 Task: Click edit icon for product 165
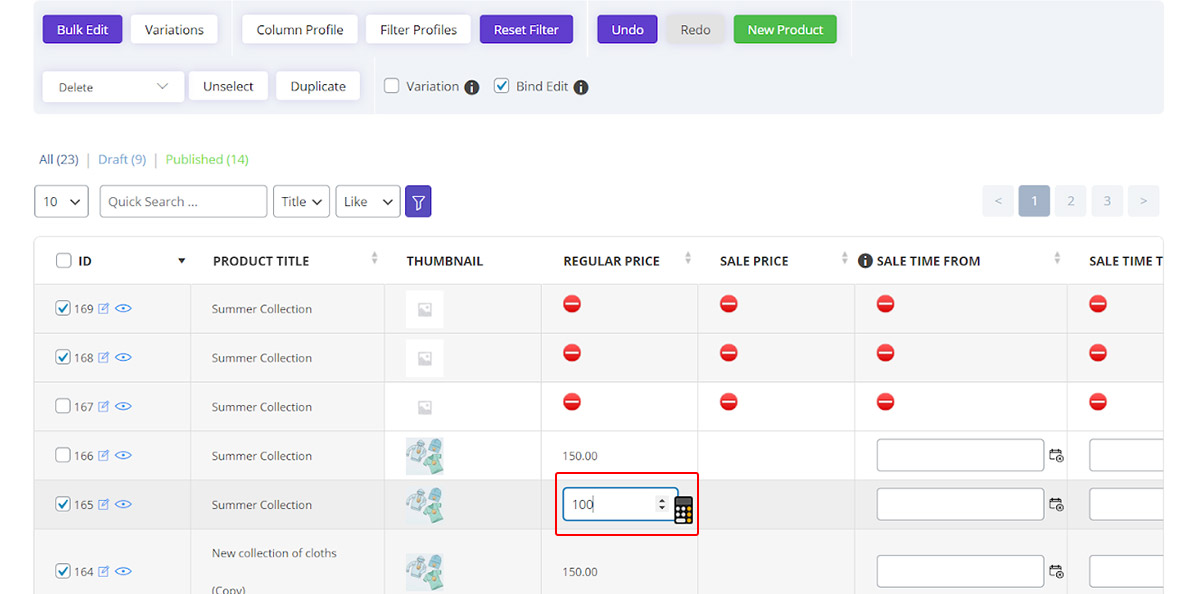click(x=103, y=505)
